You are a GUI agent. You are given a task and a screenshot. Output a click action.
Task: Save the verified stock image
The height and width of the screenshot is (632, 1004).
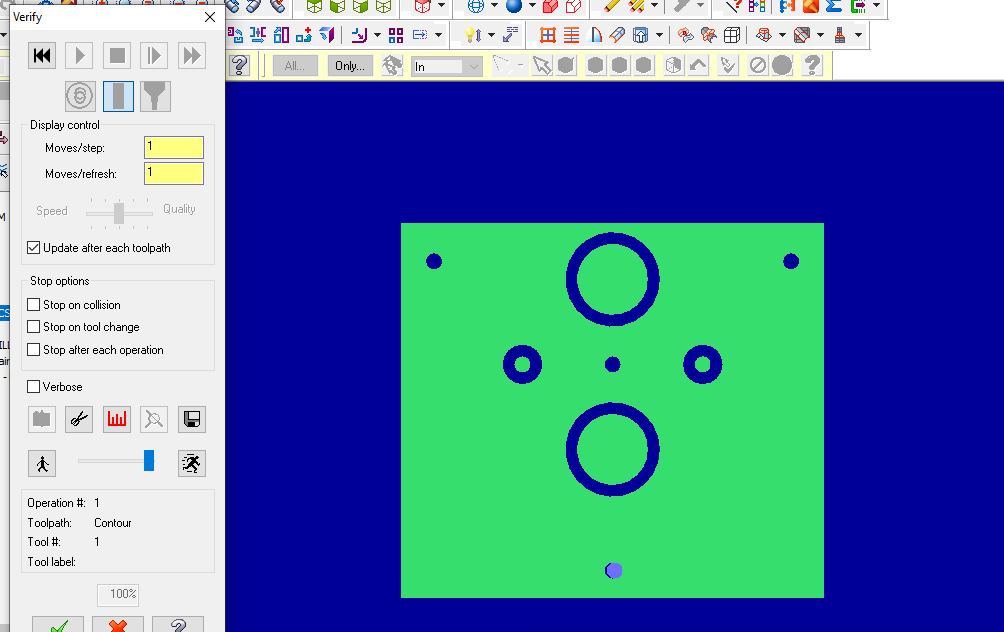pos(191,419)
